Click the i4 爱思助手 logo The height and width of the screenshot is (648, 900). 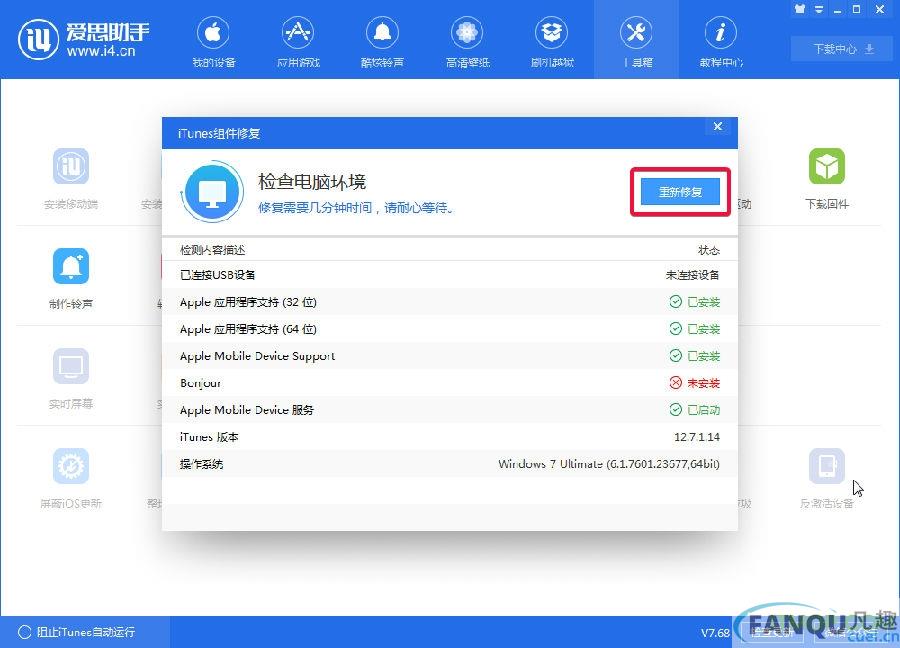tap(84, 40)
